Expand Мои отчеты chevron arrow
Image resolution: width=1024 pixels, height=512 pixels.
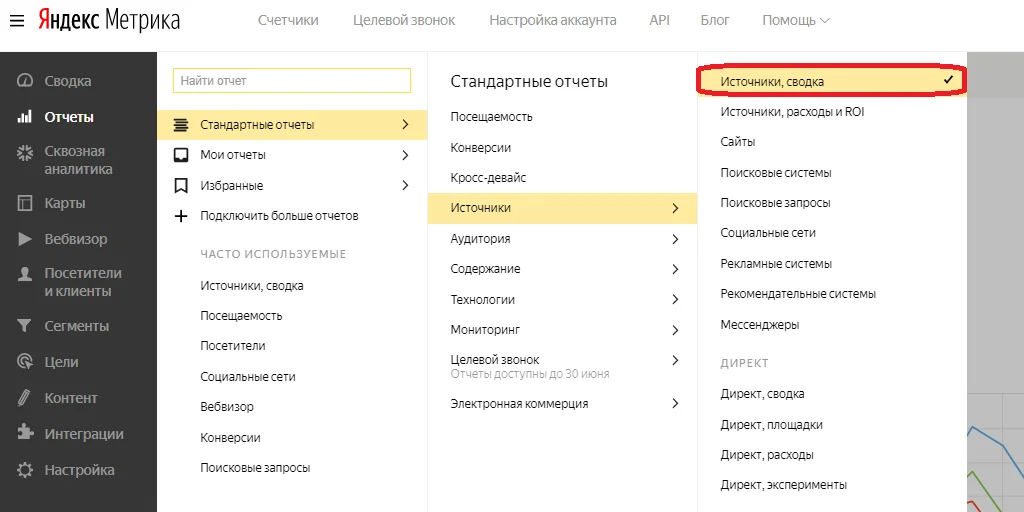(406, 155)
